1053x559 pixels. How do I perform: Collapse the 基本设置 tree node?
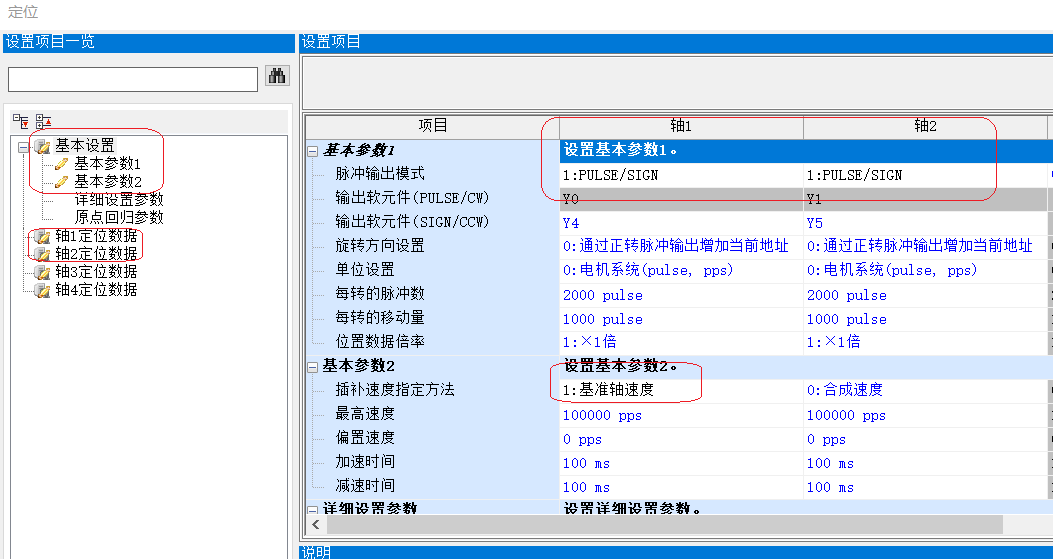[x=23, y=146]
